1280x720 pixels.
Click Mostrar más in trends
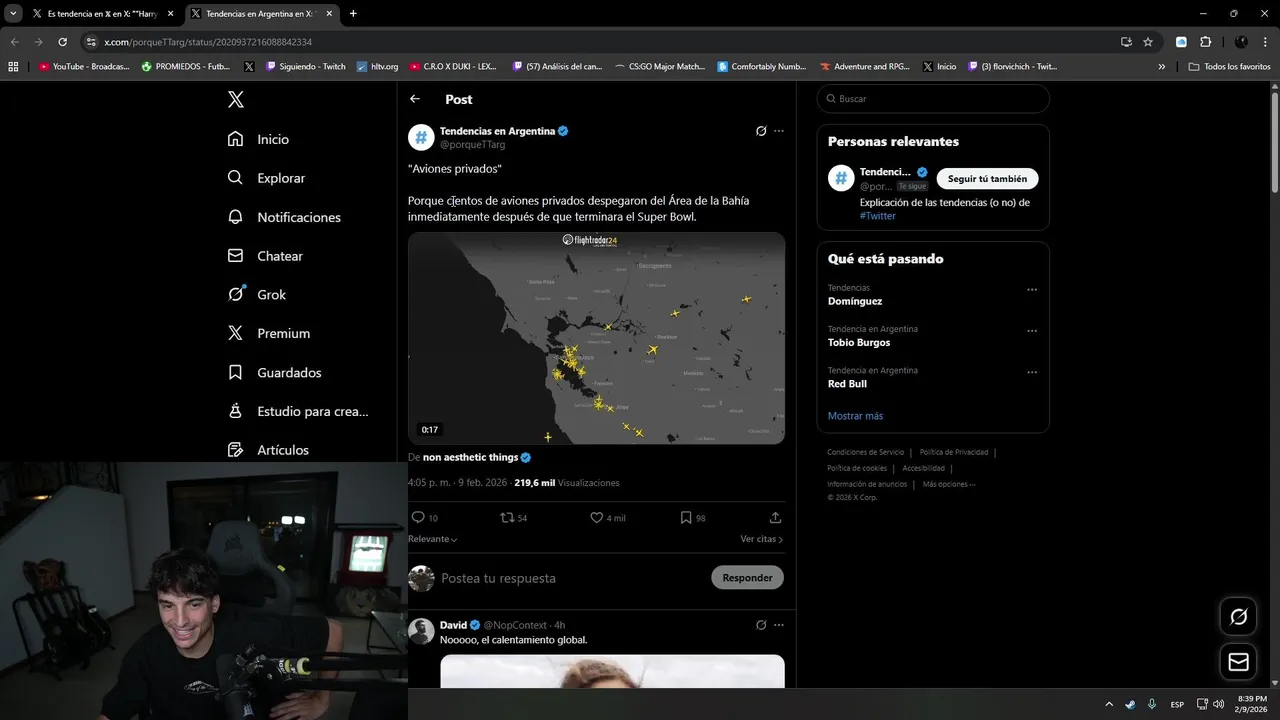[855, 416]
